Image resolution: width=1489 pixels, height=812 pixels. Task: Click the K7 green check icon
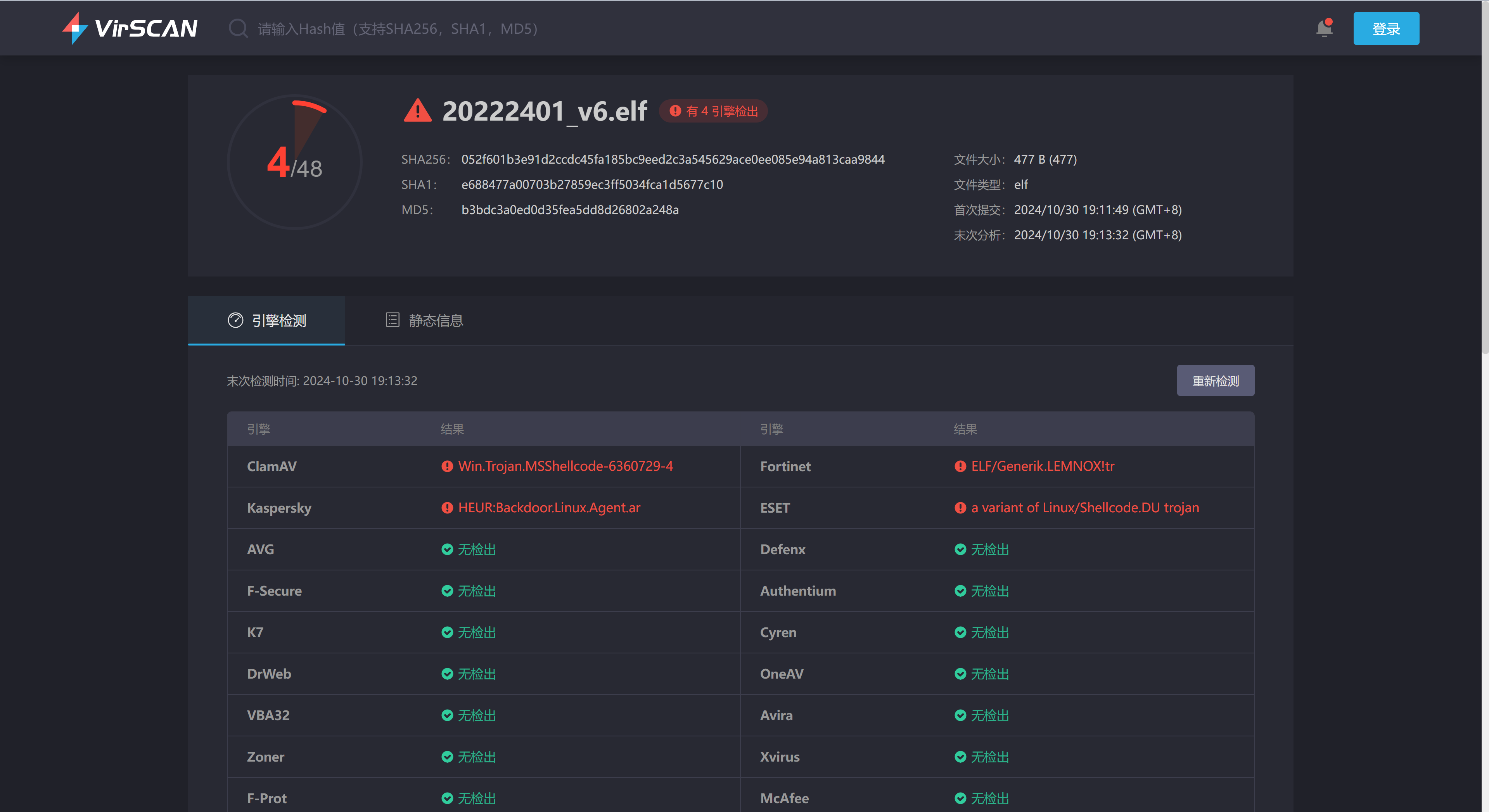(447, 633)
